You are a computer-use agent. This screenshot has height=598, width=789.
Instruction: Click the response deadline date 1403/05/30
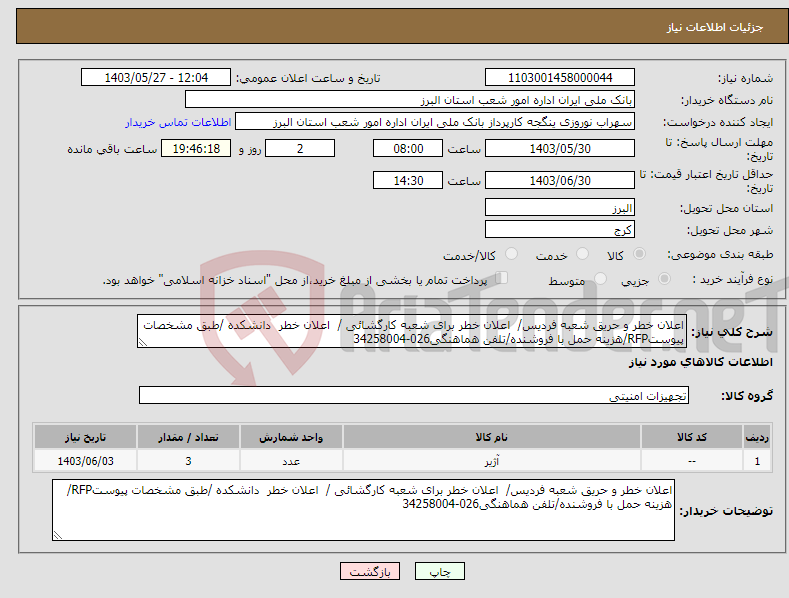[560, 148]
